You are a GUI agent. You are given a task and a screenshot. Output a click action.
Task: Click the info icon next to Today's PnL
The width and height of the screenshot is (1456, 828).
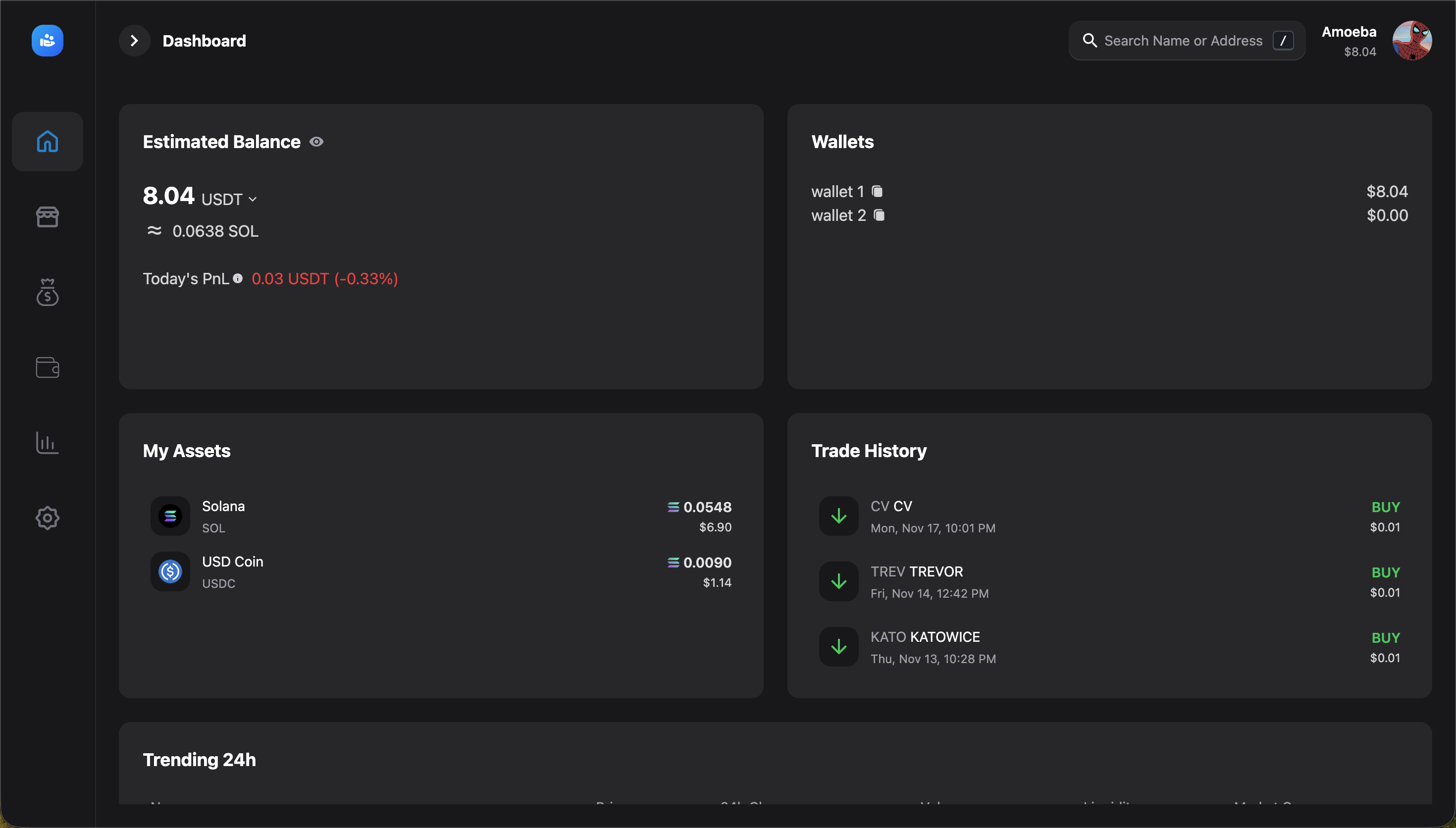239,279
